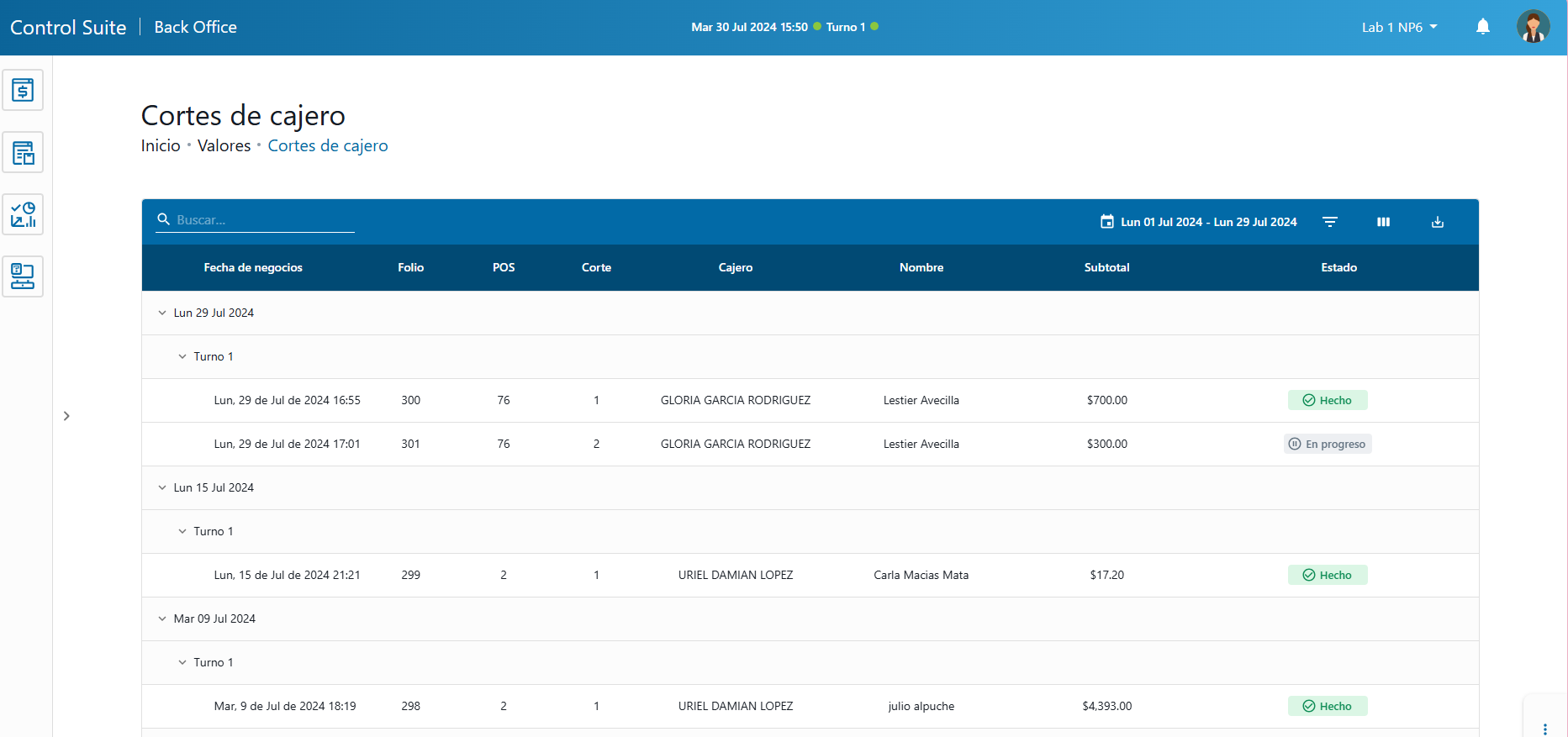The image size is (1568, 737).
Task: Open the second sidebar layout icon
Action: 23,153
